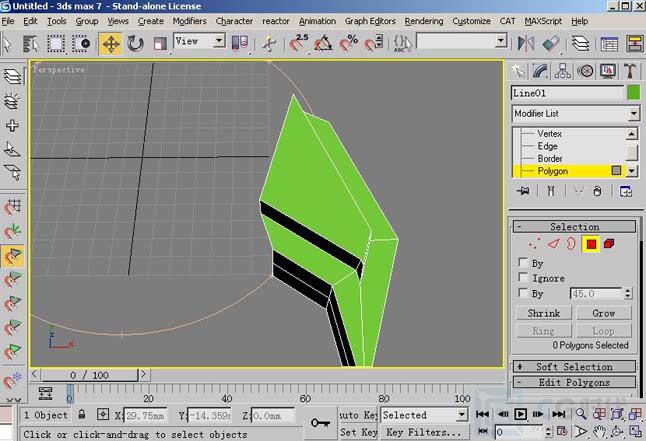Select Border sub-object icon
The height and width of the screenshot is (441, 646).
coord(571,244)
